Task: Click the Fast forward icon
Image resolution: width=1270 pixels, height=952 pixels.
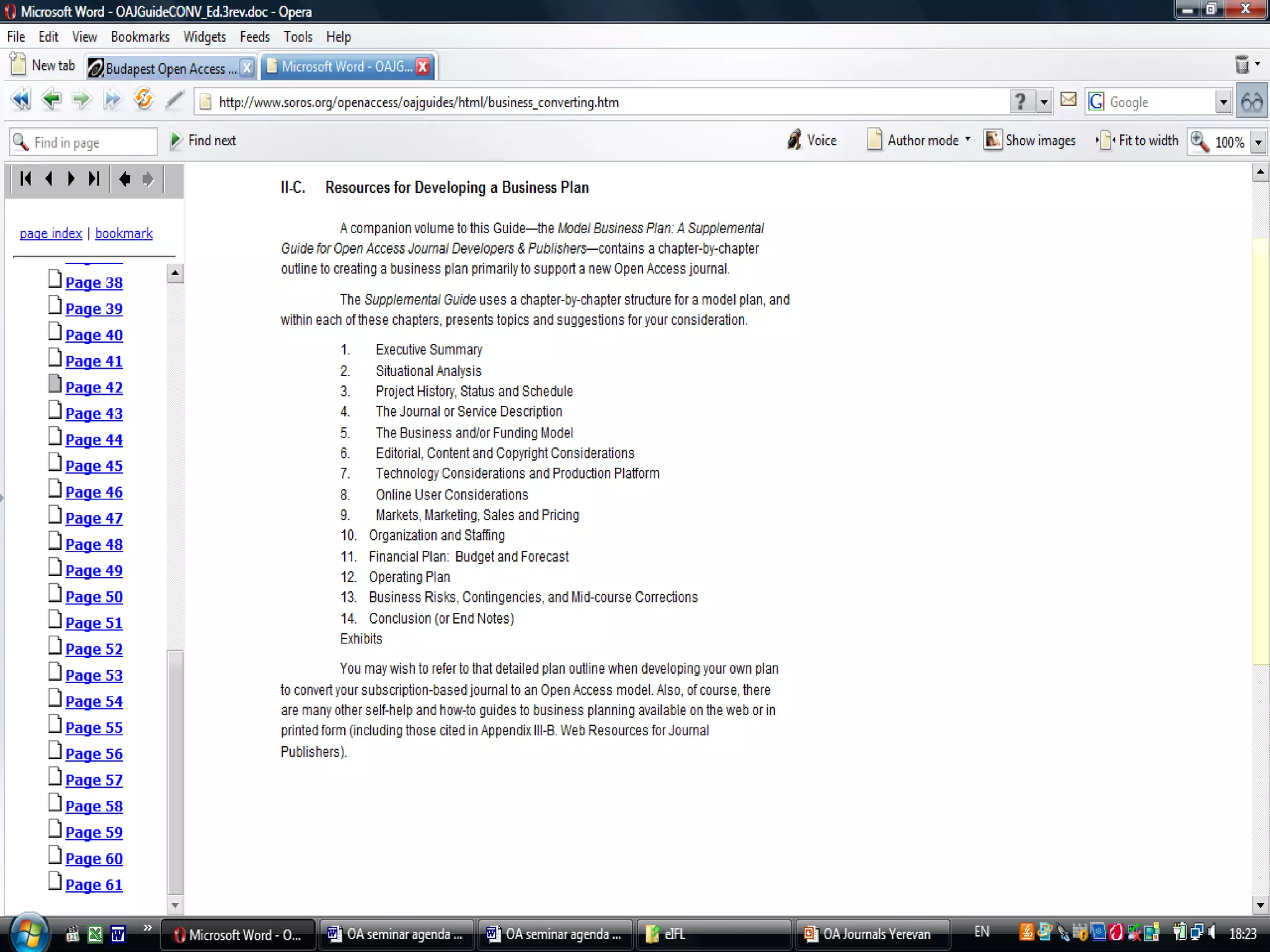Action: click(112, 100)
